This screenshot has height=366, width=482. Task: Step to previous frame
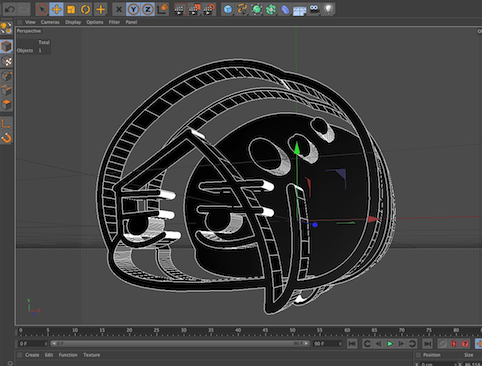(x=379, y=344)
